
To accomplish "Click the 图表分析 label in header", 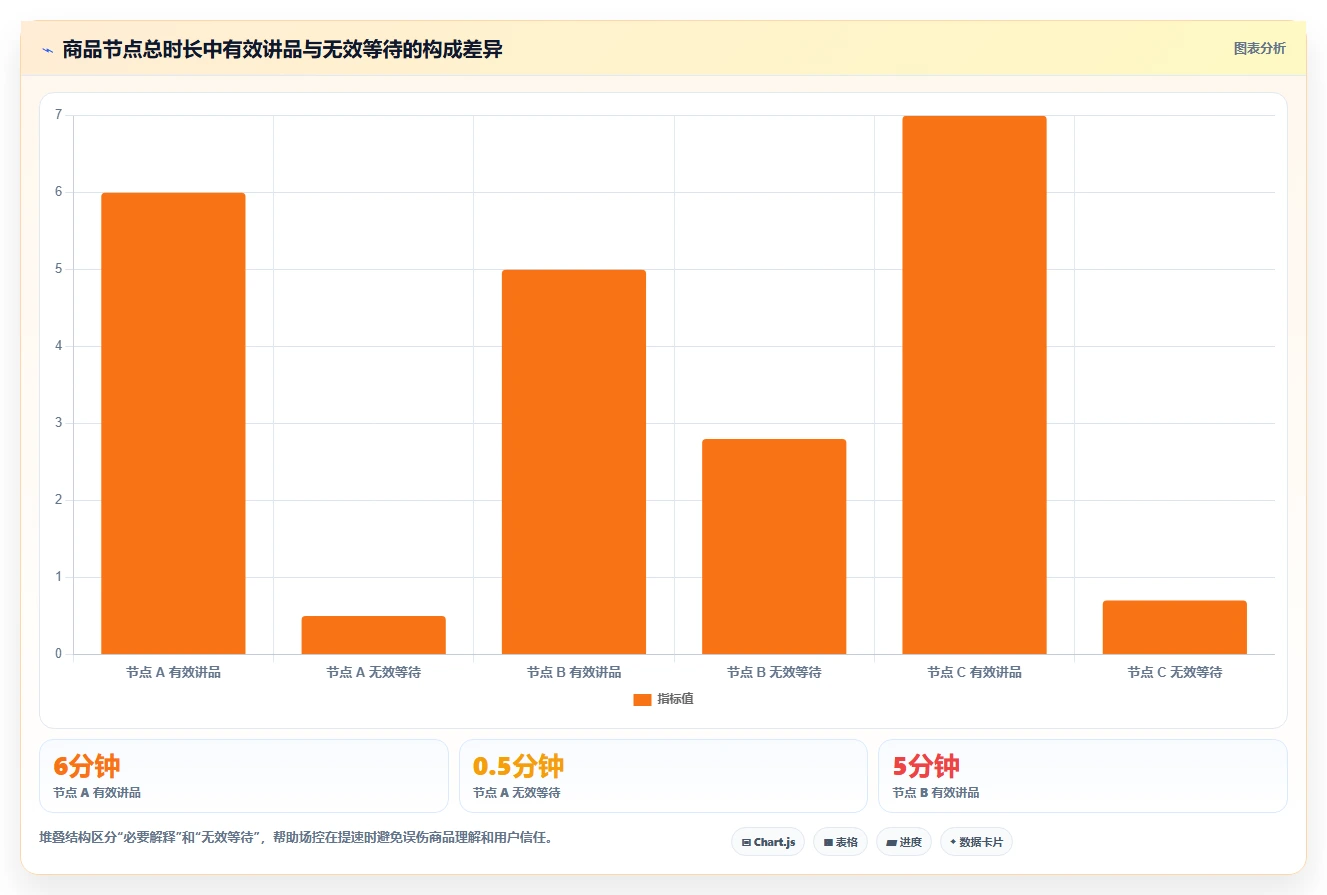I will coord(1259,48).
